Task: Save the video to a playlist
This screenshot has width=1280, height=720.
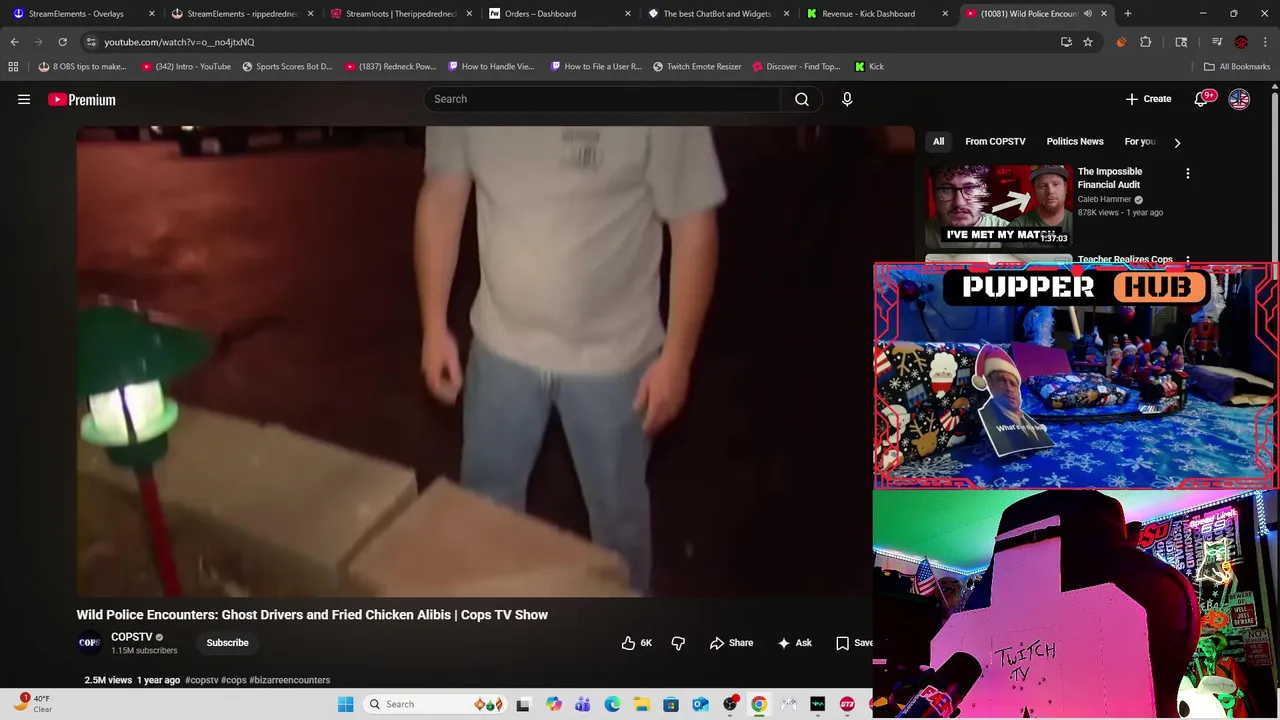Action: pos(853,643)
